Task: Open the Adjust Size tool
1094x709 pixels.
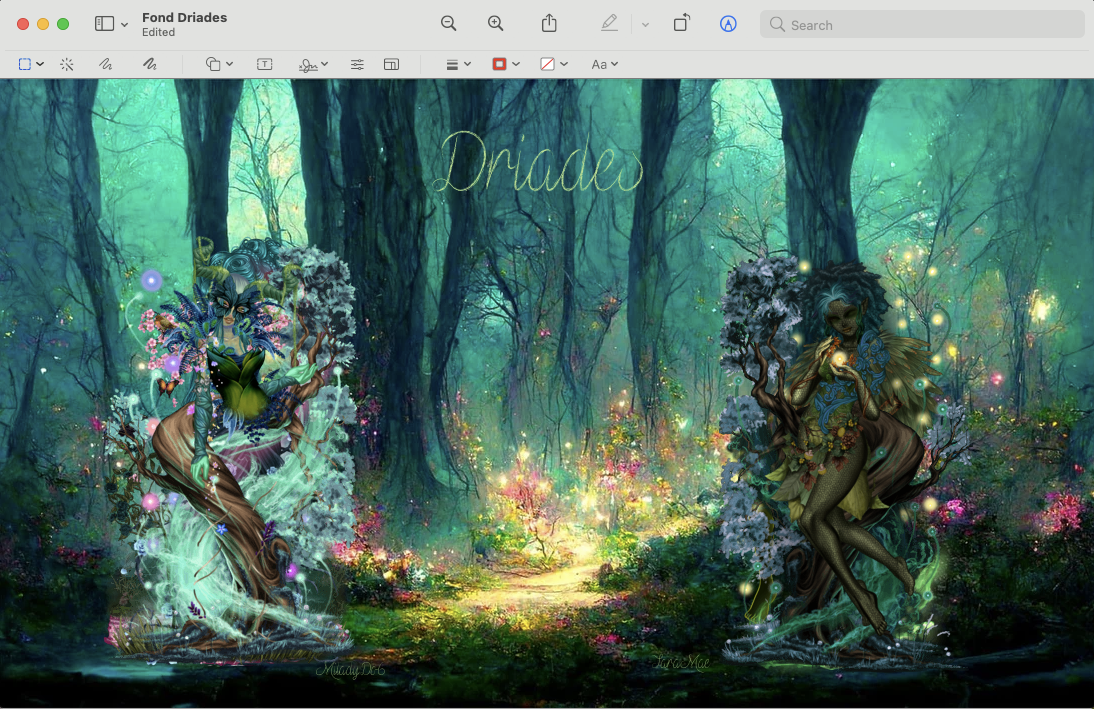Action: pyautogui.click(x=392, y=64)
